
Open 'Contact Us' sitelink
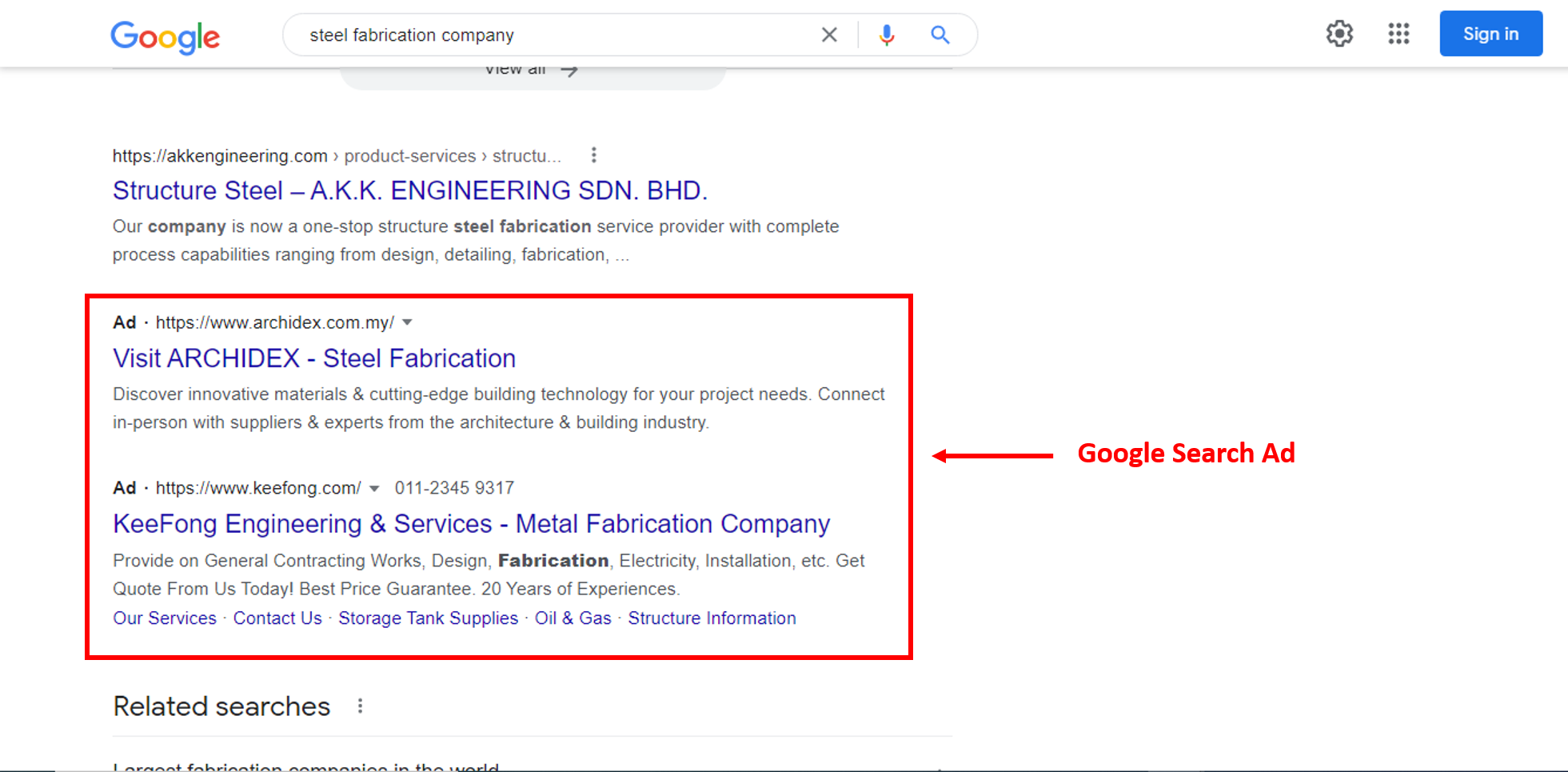click(x=277, y=618)
